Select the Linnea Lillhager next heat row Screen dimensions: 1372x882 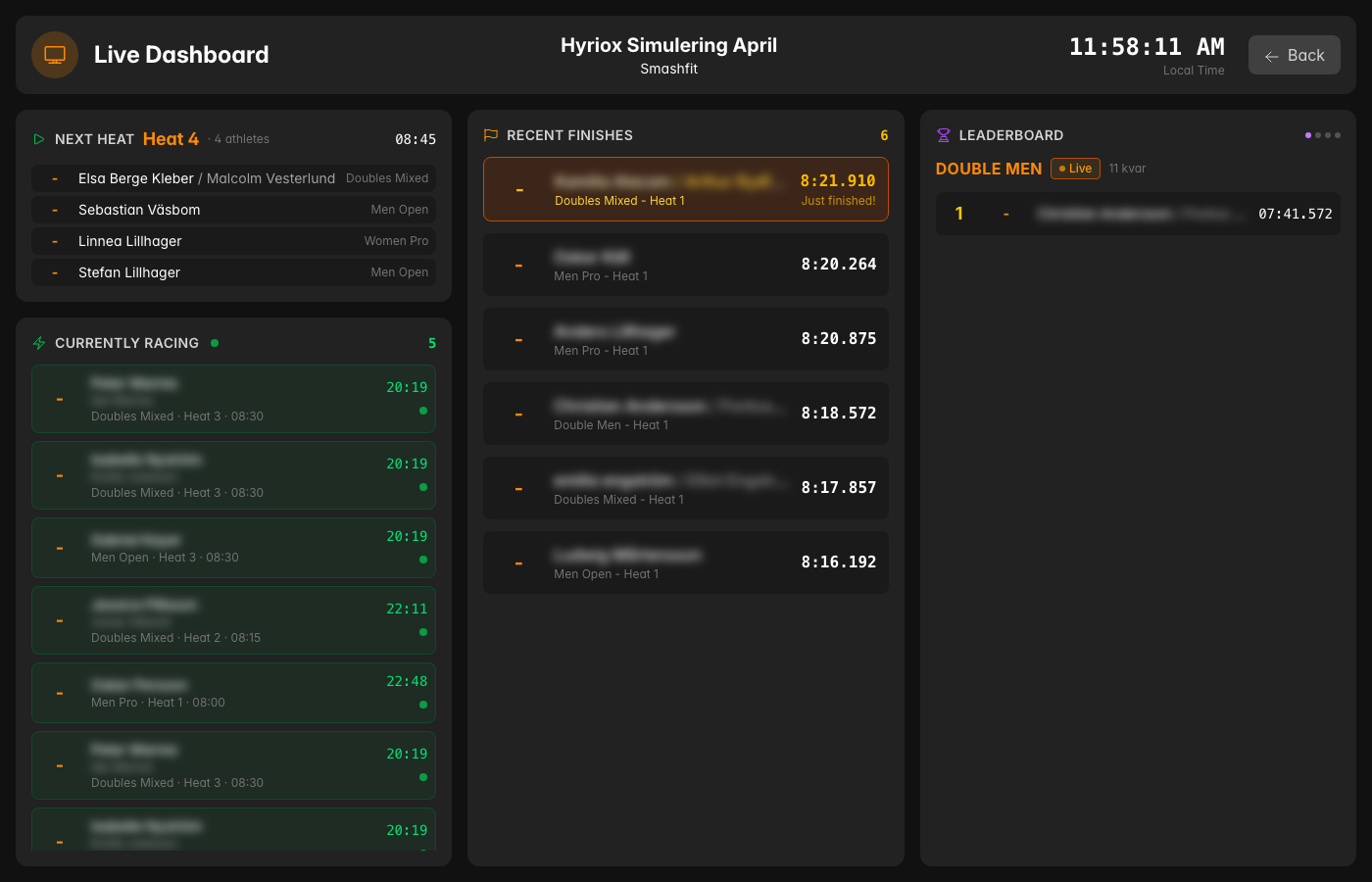[233, 241]
